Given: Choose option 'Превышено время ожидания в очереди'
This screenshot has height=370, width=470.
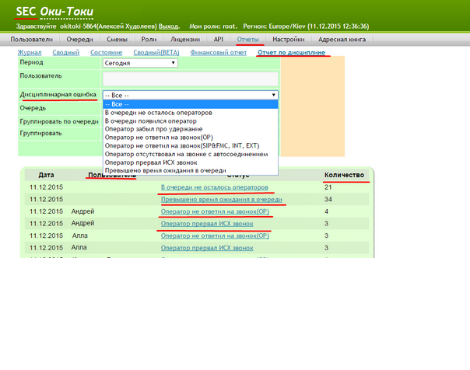Looking at the screenshot, I should pos(190,170).
